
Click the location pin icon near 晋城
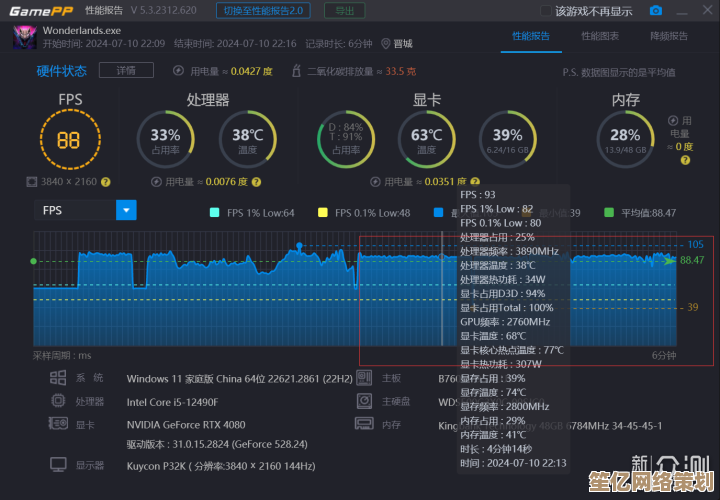pos(385,44)
